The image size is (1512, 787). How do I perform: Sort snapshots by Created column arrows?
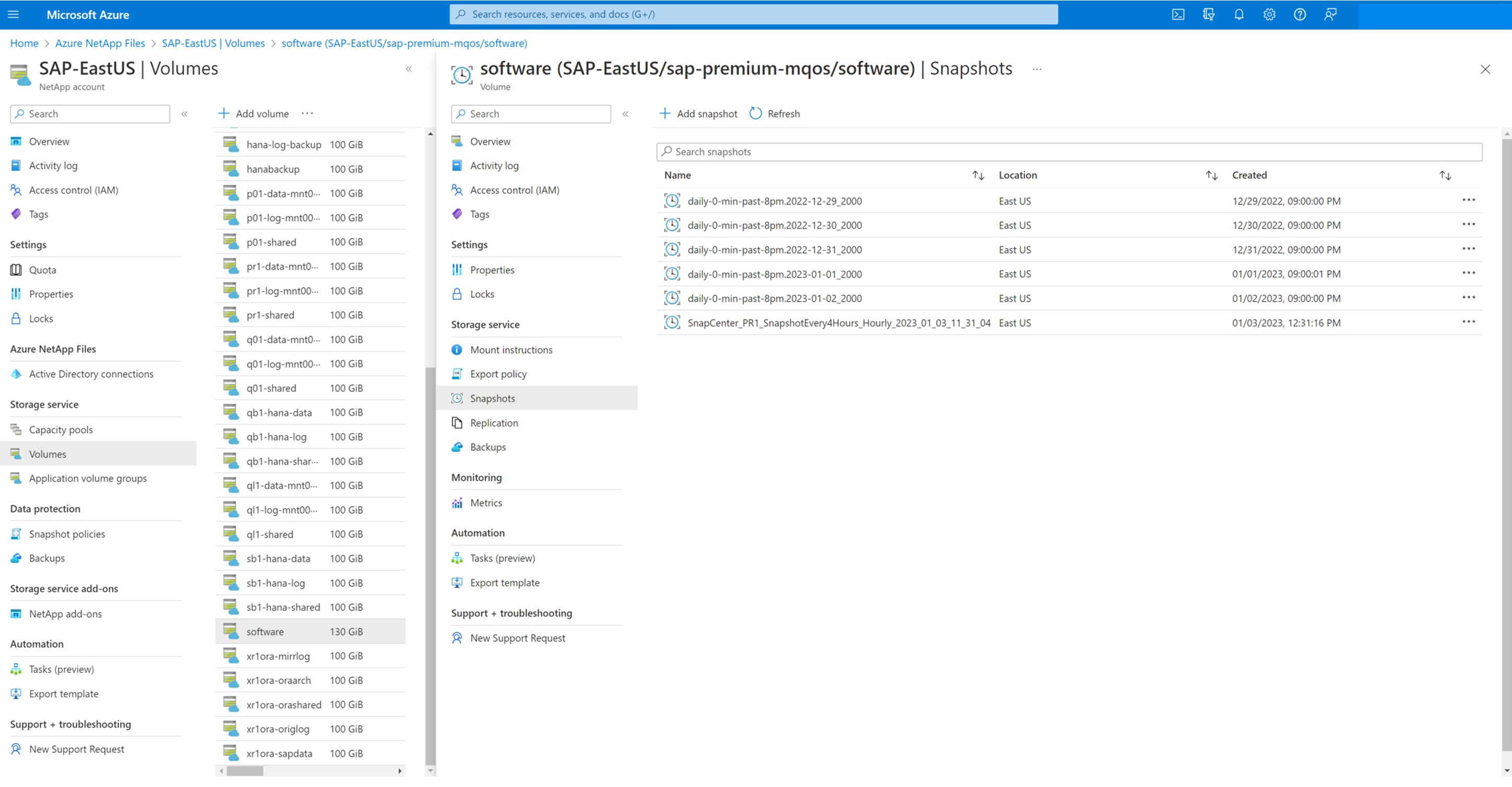click(x=1445, y=175)
